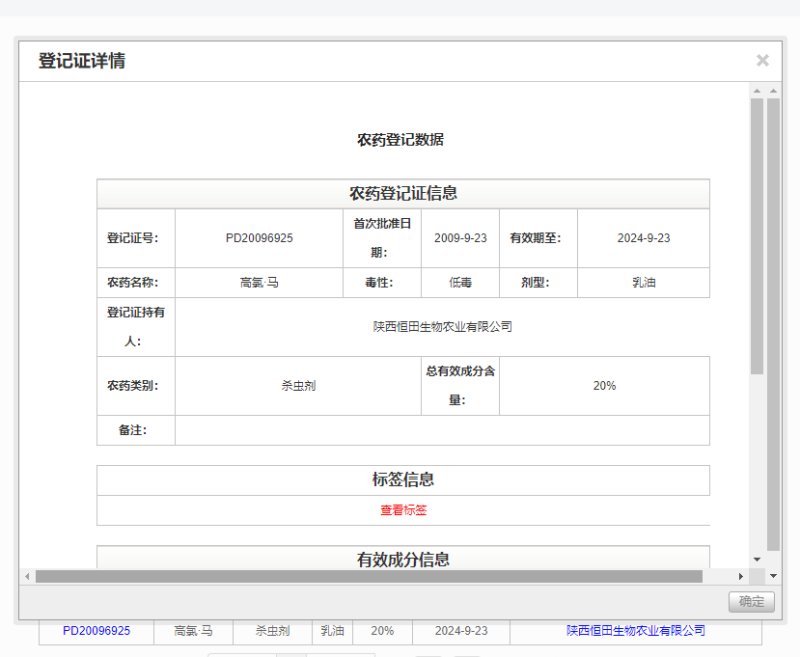Click the 杀虫剂 cell in the background row
The image size is (800, 657).
click(272, 631)
